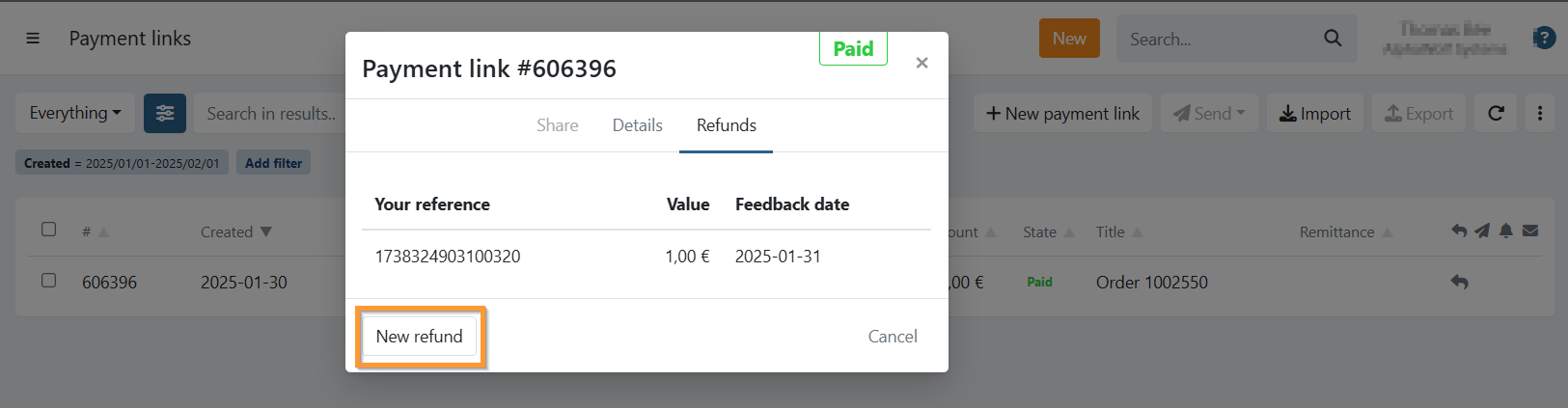Open the Send dropdown menu
The height and width of the screenshot is (408, 1568).
point(1209,114)
